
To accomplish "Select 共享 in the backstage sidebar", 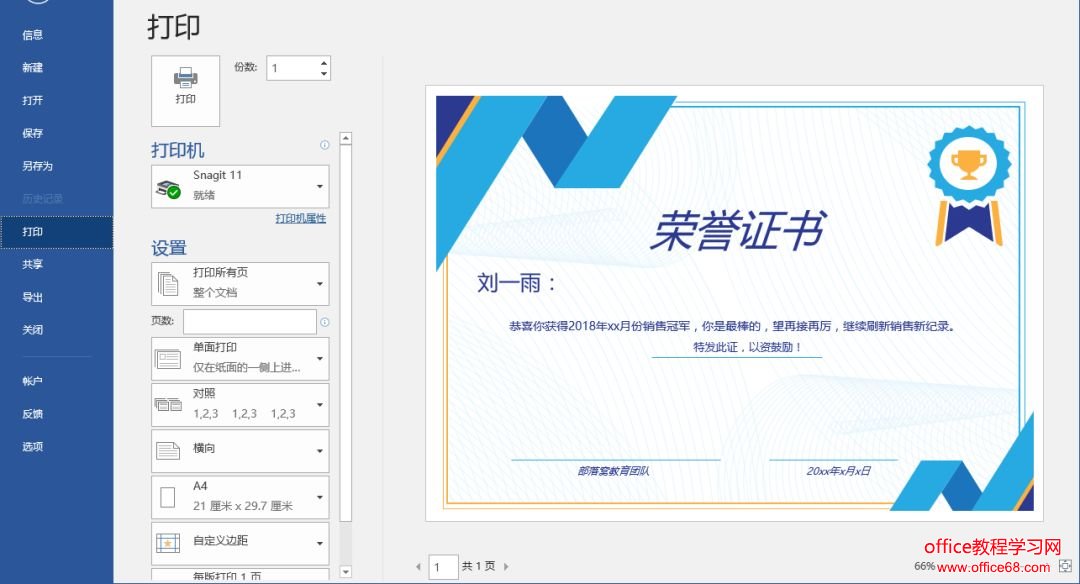I will click(56, 264).
